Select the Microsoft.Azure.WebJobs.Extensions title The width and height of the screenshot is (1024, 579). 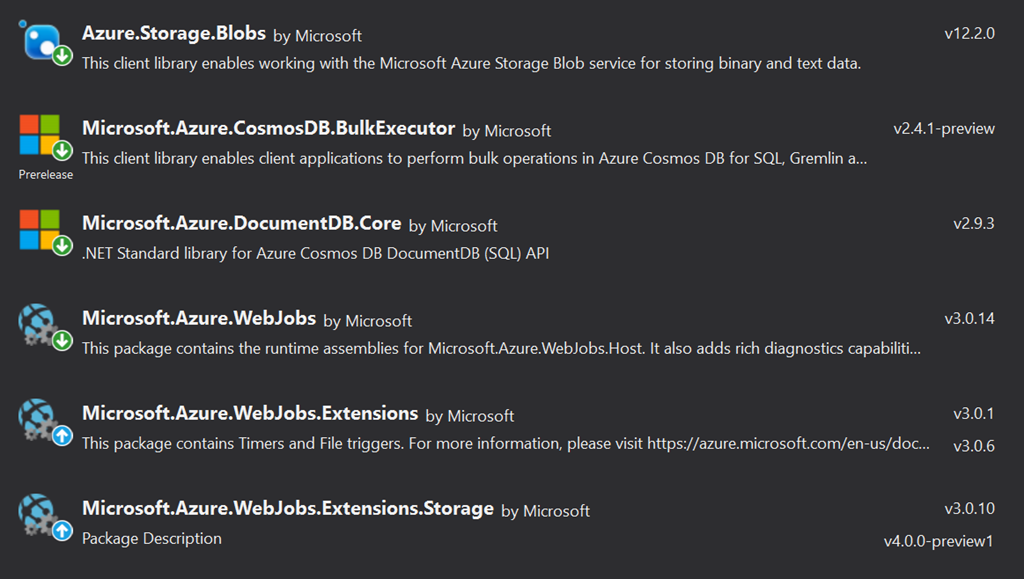[250, 413]
